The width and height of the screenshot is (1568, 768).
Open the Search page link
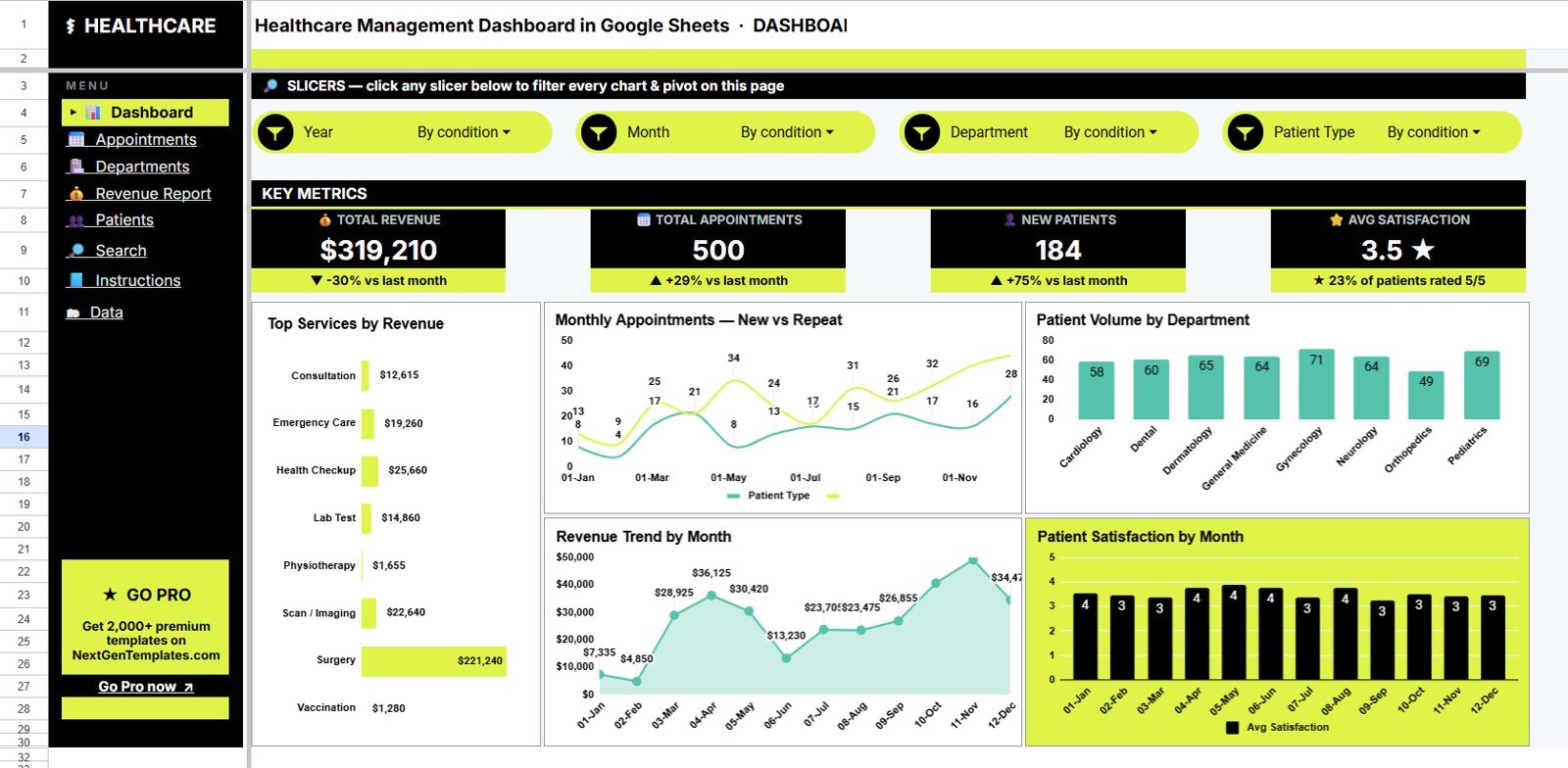121,251
